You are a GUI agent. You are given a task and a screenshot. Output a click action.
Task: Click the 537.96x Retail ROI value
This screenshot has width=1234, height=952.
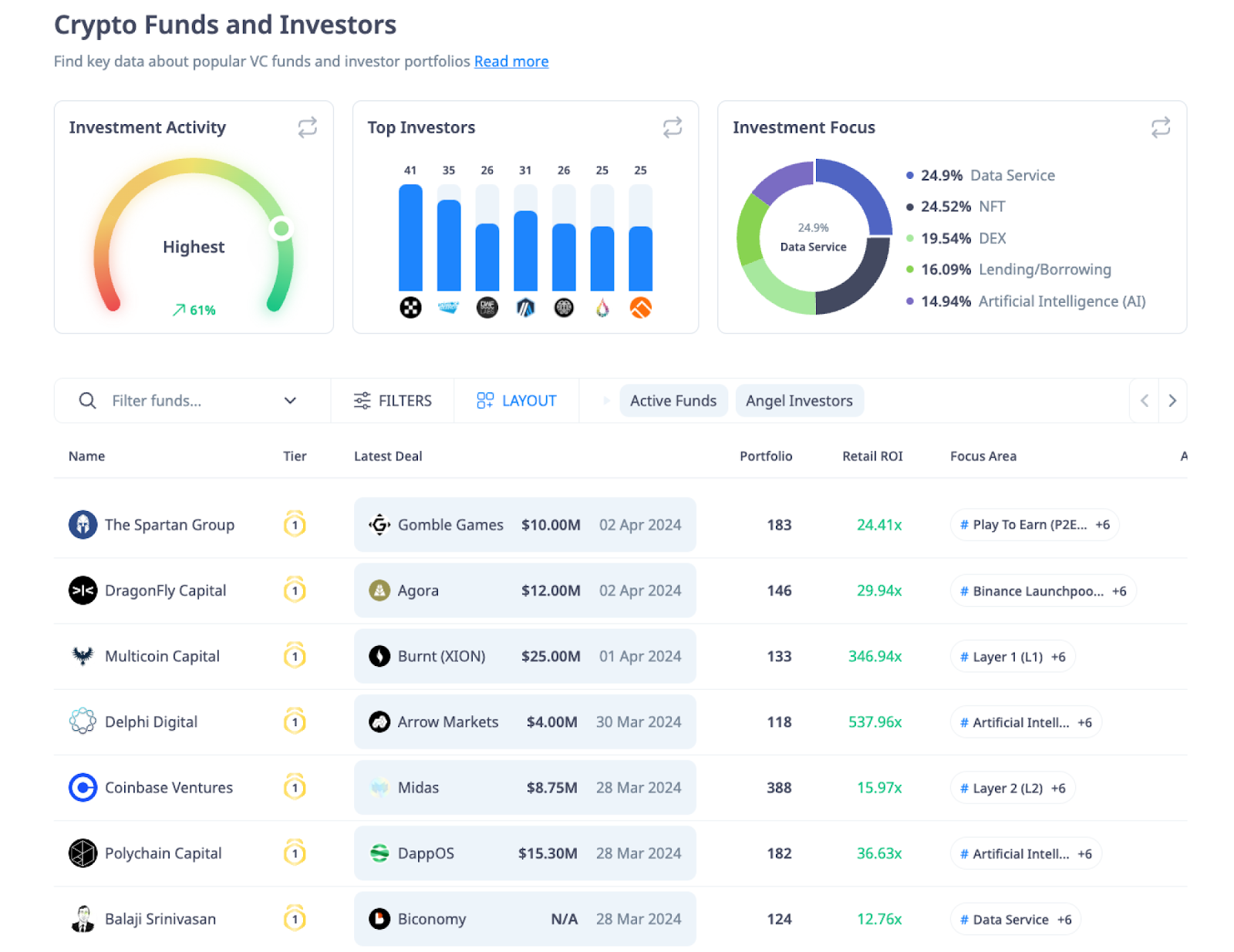pos(875,722)
